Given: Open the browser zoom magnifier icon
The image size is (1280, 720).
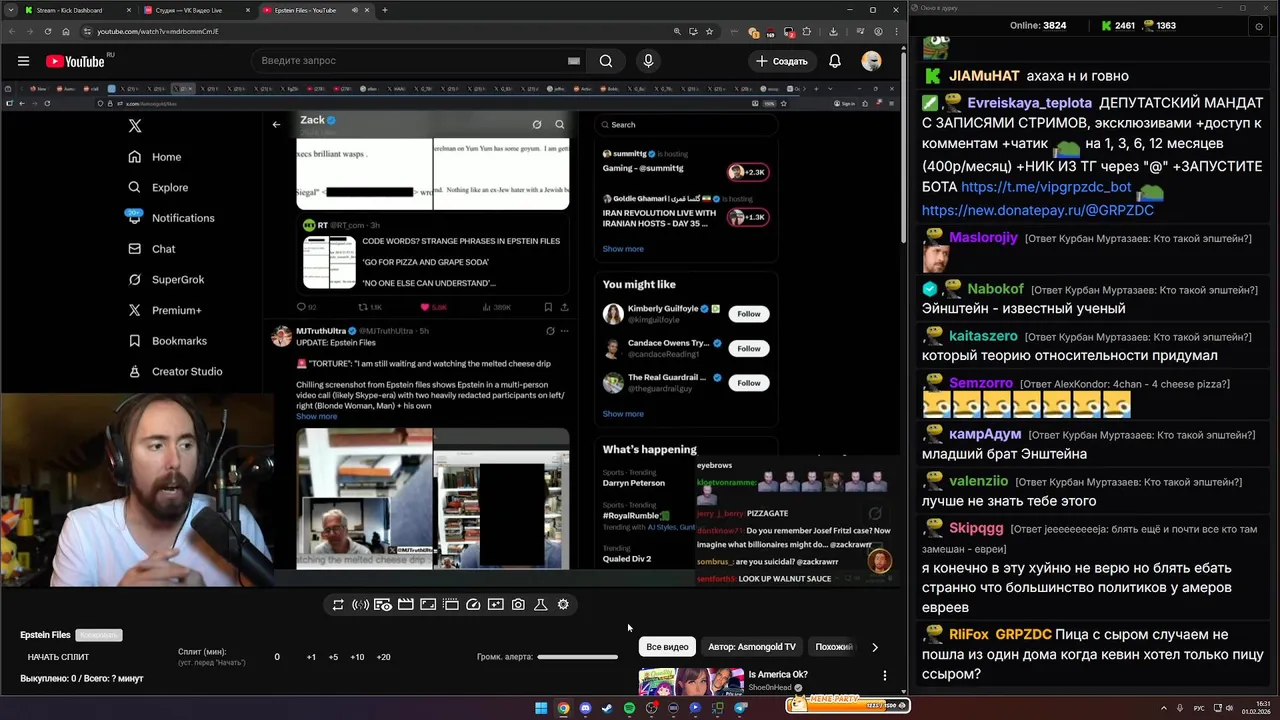Looking at the screenshot, I should click(677, 31).
